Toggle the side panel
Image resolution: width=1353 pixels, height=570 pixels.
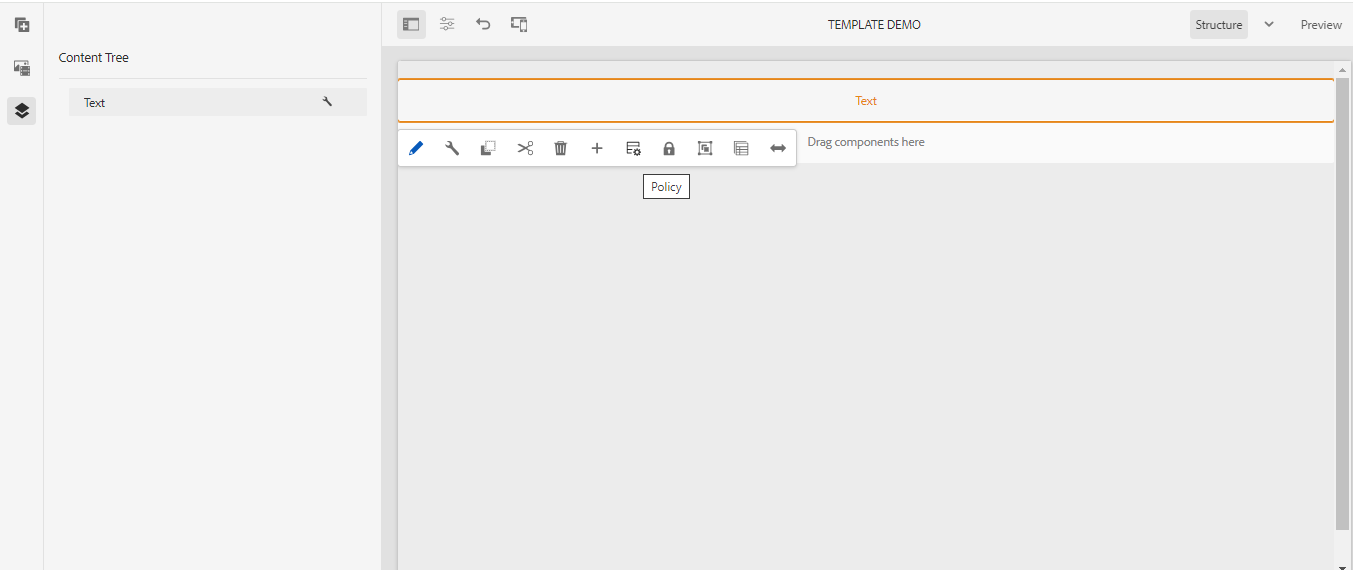(x=411, y=24)
